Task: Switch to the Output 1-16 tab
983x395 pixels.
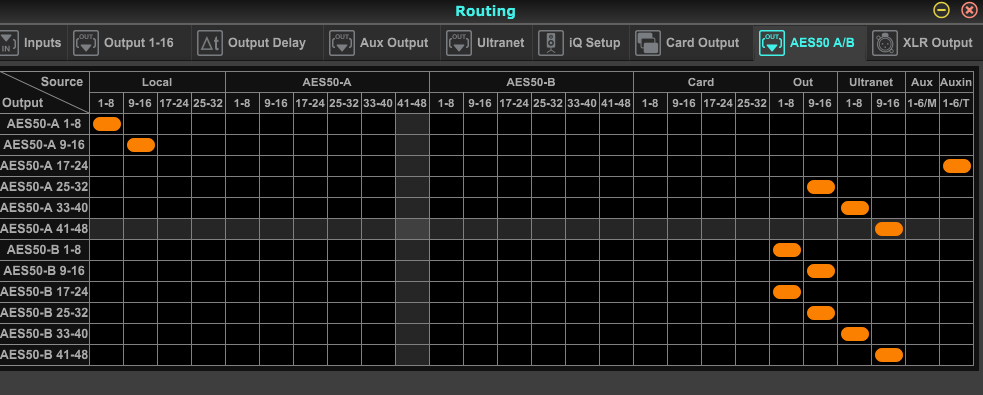Action: point(130,43)
